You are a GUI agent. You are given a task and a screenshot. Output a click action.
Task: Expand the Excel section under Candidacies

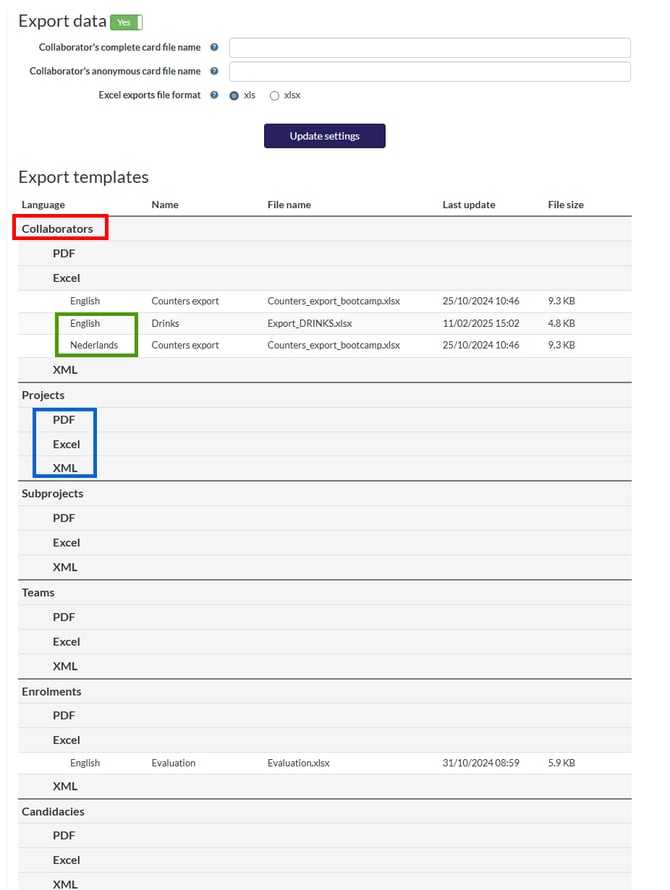66,860
